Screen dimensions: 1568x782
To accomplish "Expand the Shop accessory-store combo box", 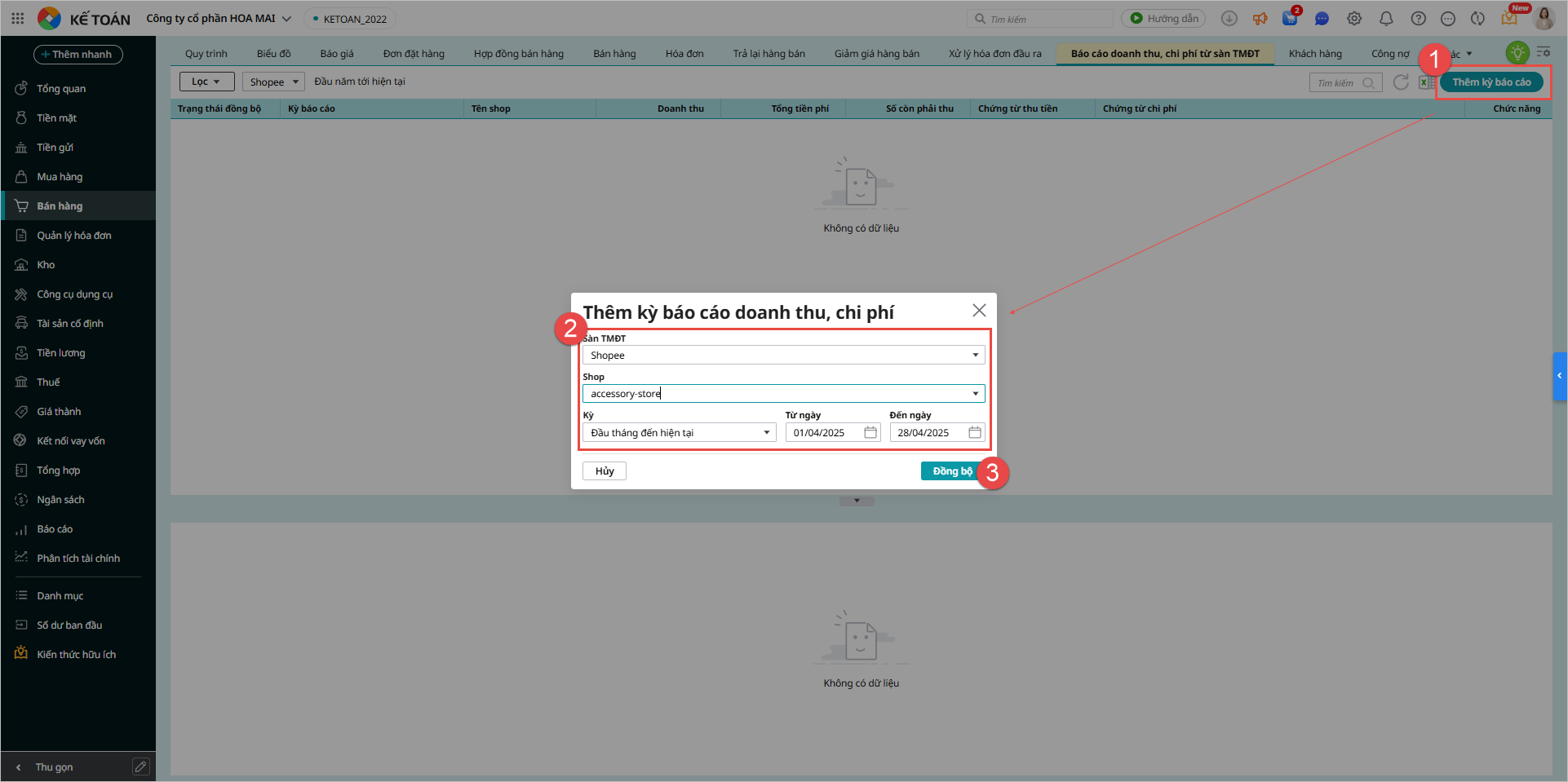I will tap(975, 394).
